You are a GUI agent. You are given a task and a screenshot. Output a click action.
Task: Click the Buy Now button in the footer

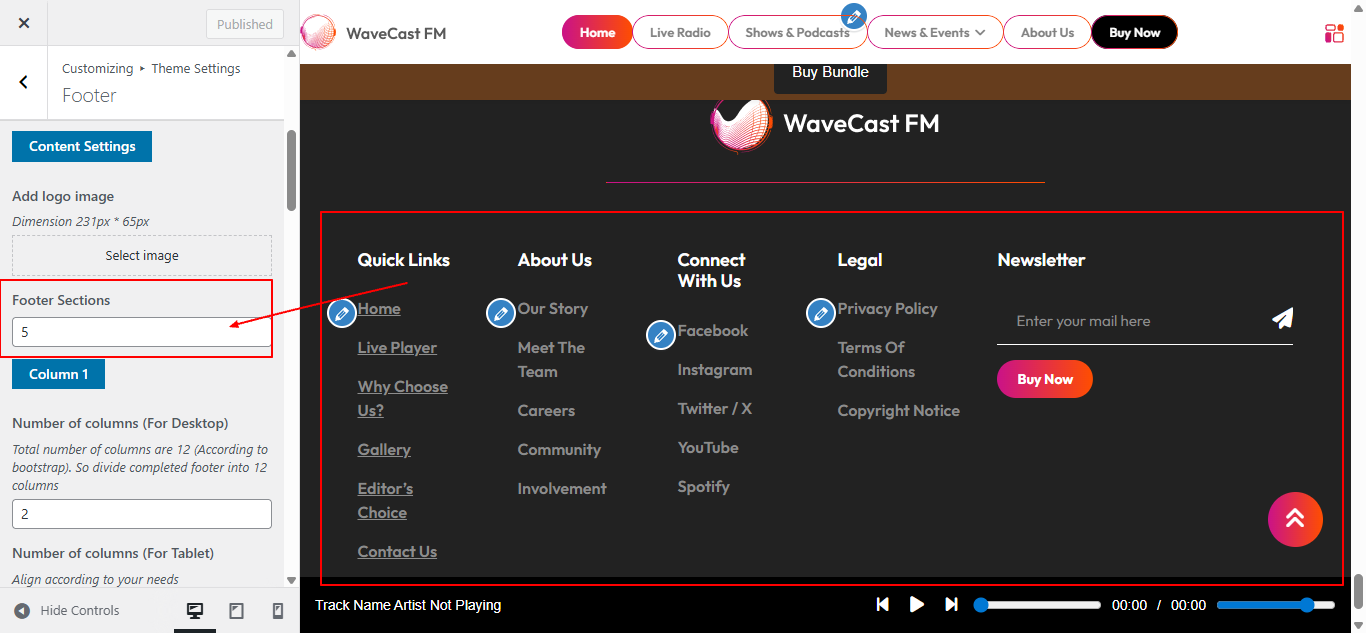[1044, 378]
